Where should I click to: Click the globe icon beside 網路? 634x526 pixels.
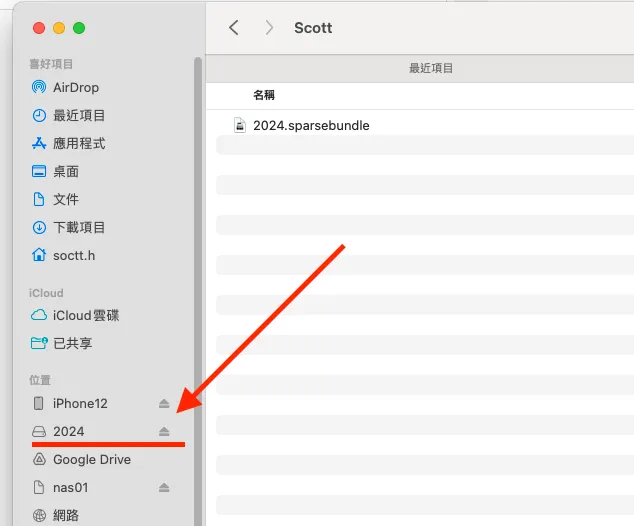[39, 515]
